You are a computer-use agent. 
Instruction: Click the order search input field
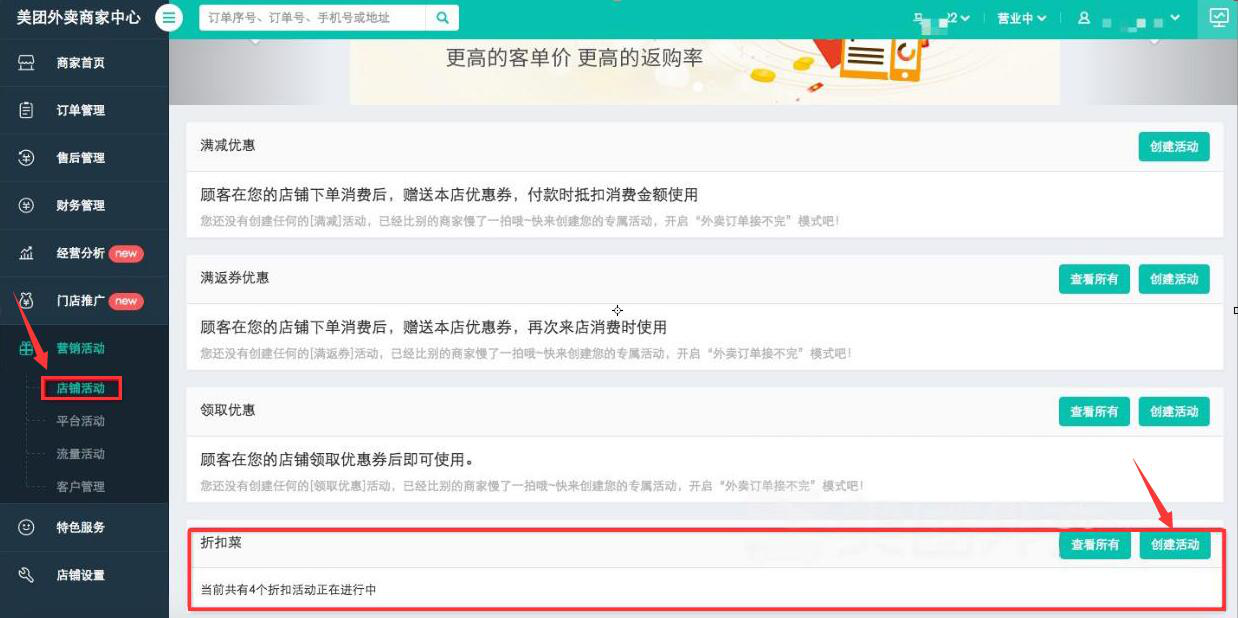[x=310, y=17]
